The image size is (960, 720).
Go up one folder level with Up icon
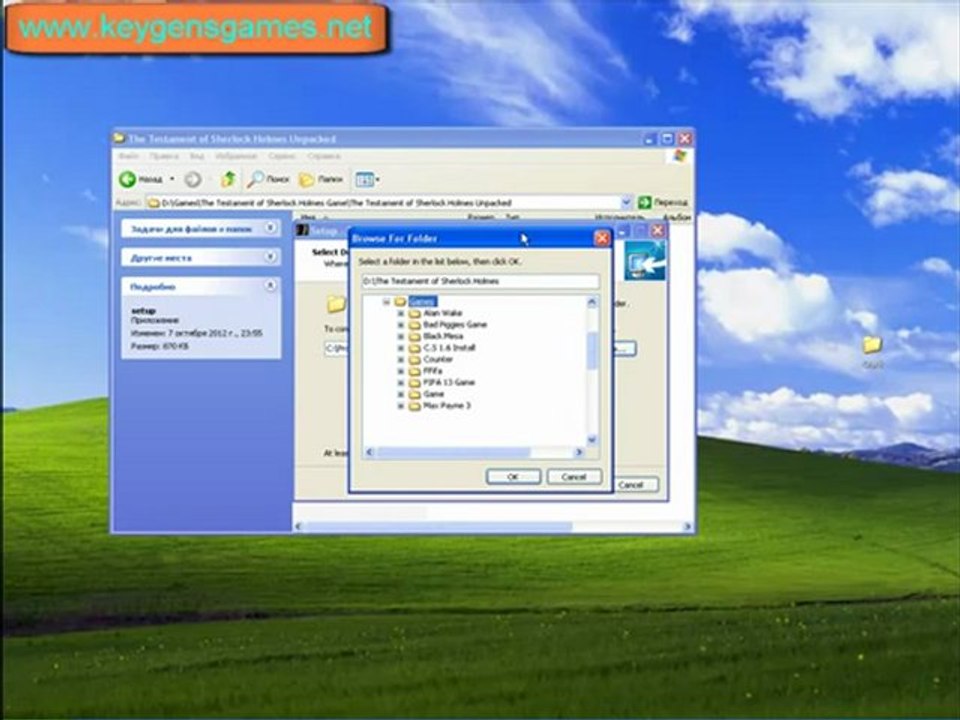tap(229, 179)
